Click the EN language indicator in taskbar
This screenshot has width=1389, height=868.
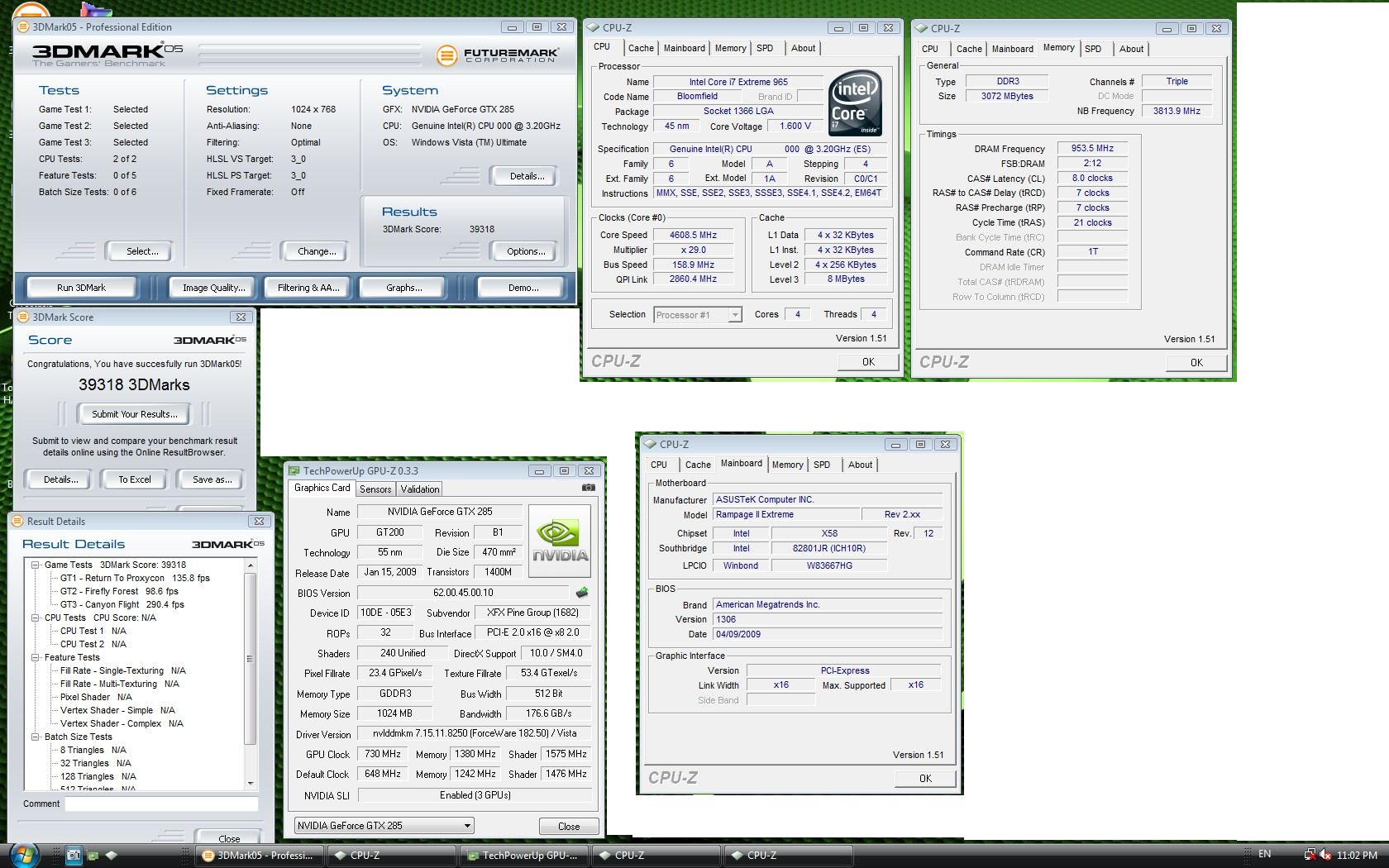pos(1264,854)
